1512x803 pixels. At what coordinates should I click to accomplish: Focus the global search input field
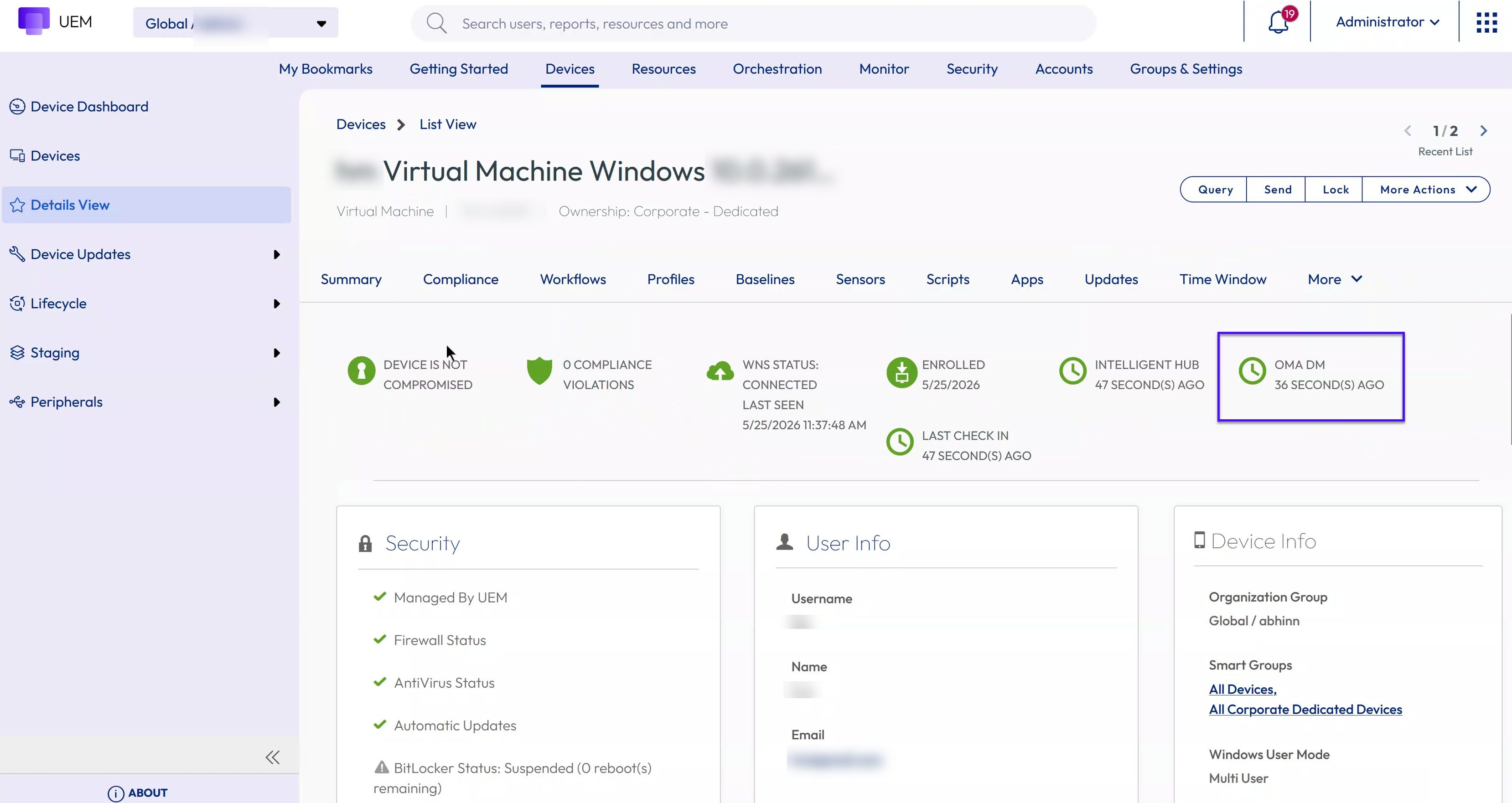click(753, 23)
